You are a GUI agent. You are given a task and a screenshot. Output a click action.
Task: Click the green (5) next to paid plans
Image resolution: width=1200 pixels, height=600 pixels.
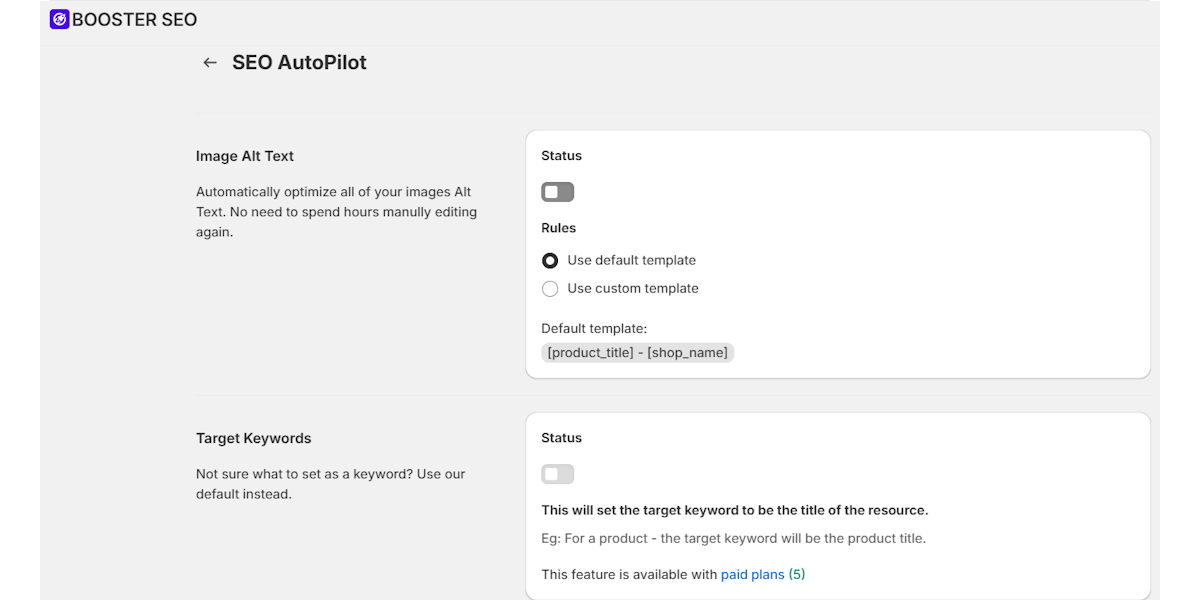[x=795, y=574]
